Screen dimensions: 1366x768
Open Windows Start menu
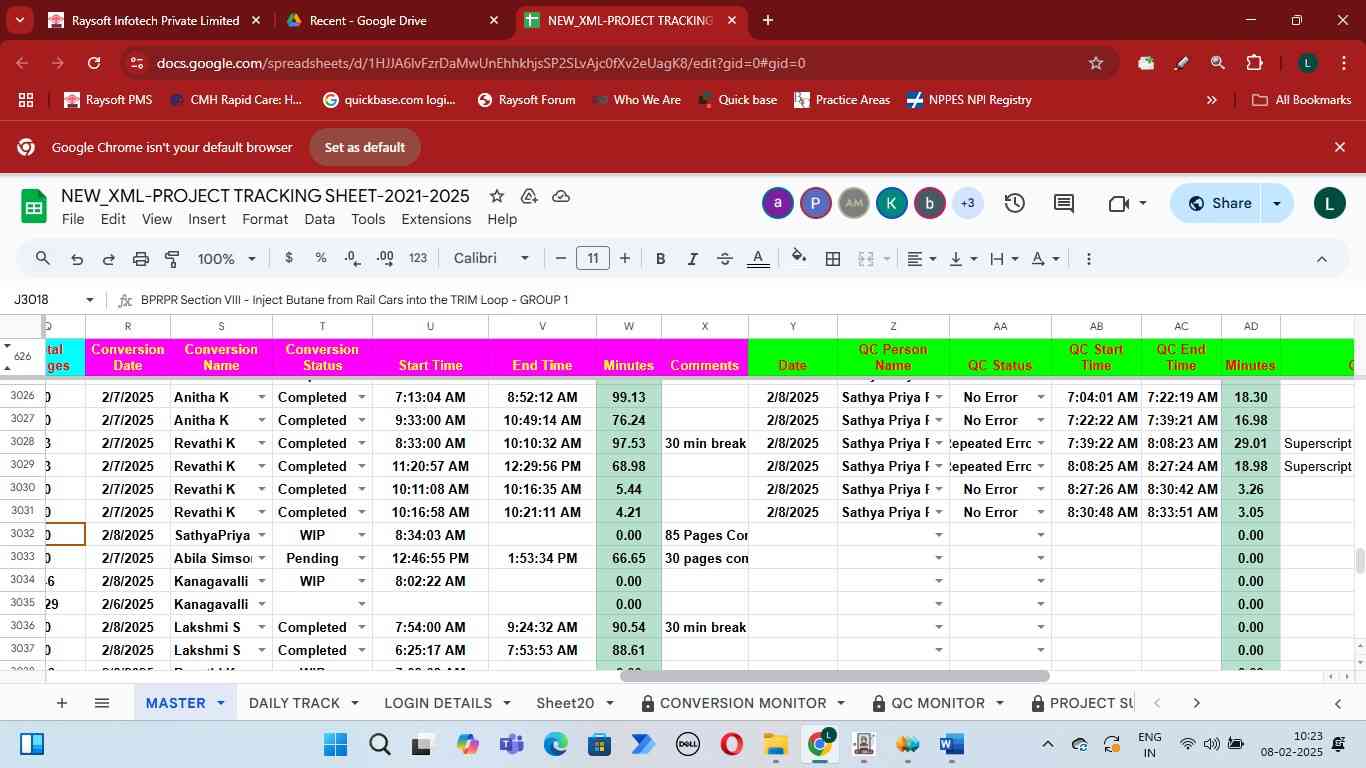tap(335, 745)
